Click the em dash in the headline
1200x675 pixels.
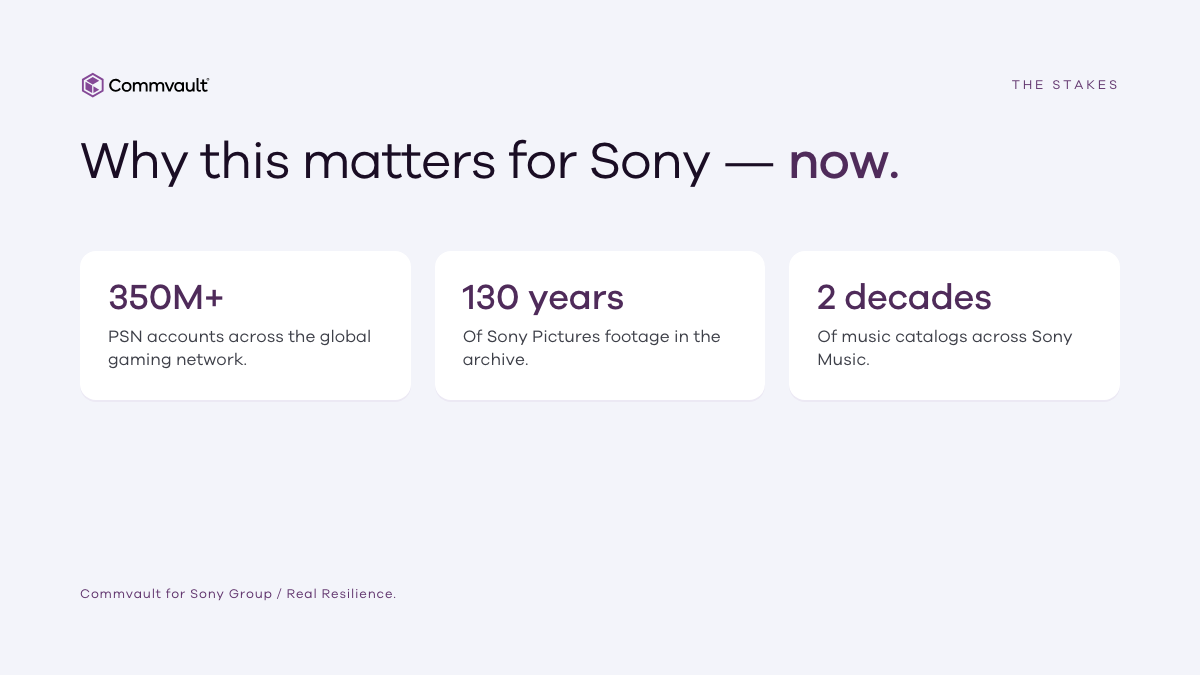click(749, 163)
